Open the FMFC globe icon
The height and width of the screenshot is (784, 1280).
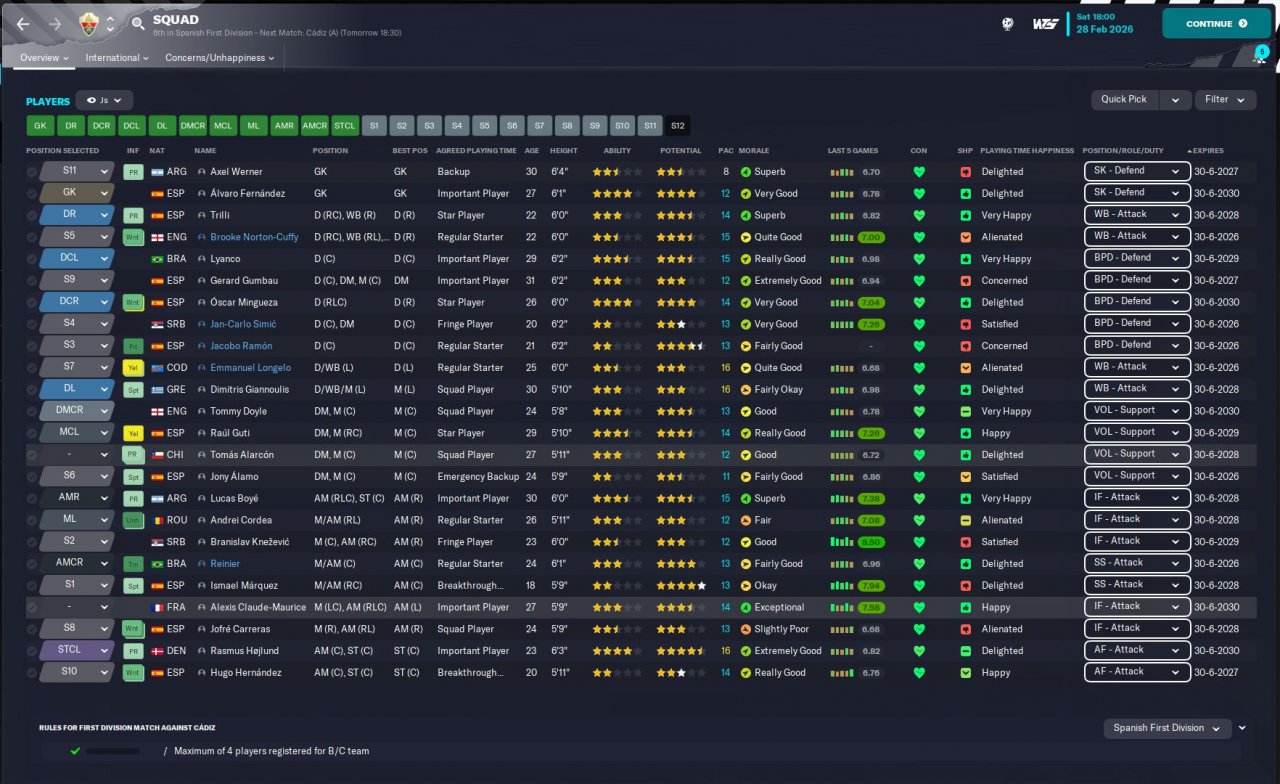1007,24
